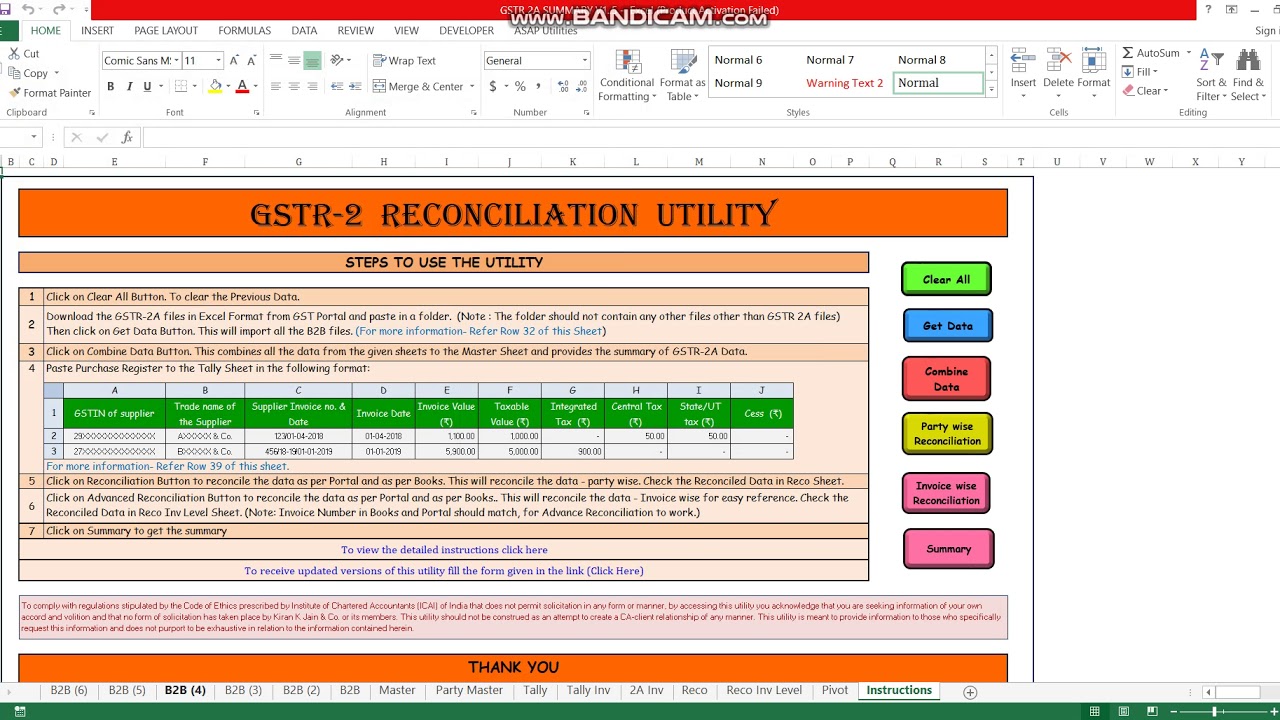
Task: Center text horizontally in the cell
Action: 294,87
